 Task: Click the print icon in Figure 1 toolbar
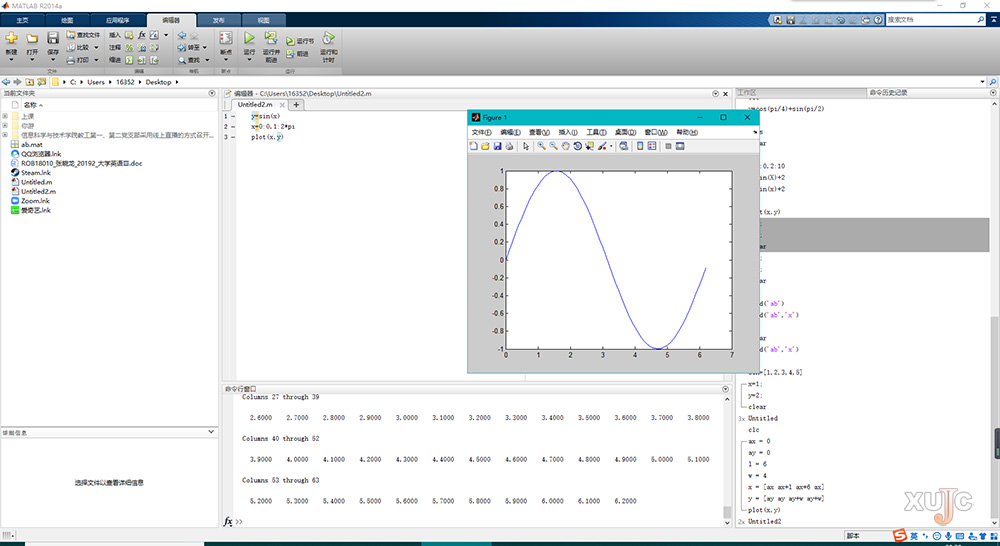coord(509,146)
